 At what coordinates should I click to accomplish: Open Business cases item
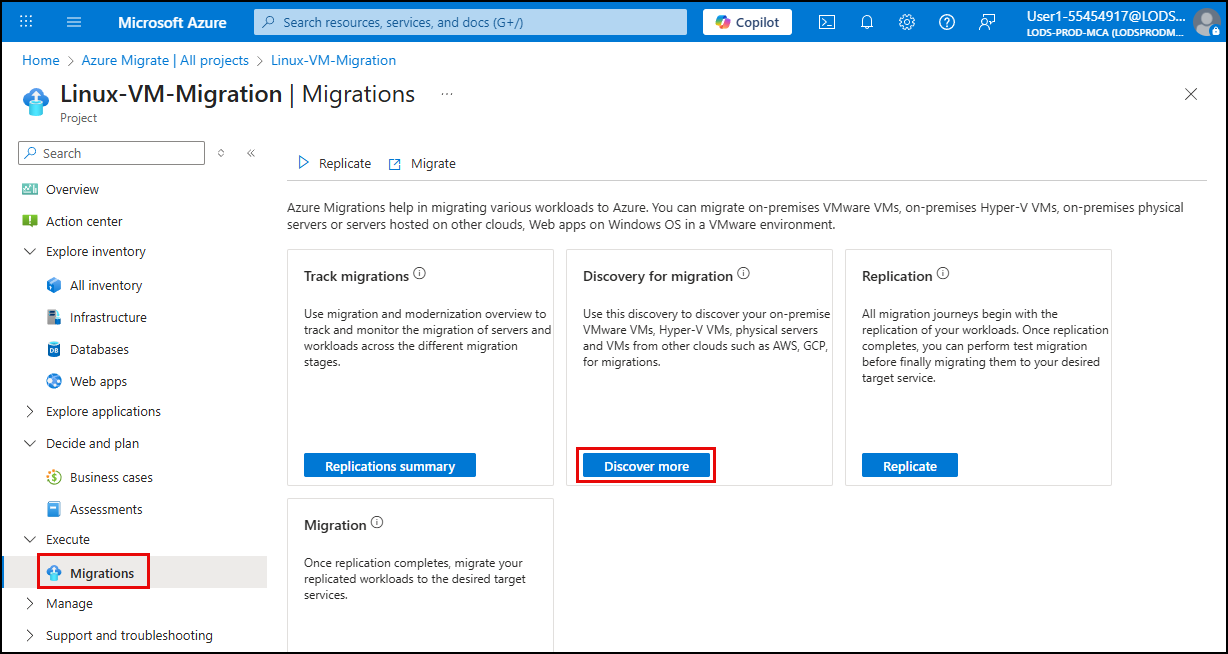coord(111,477)
